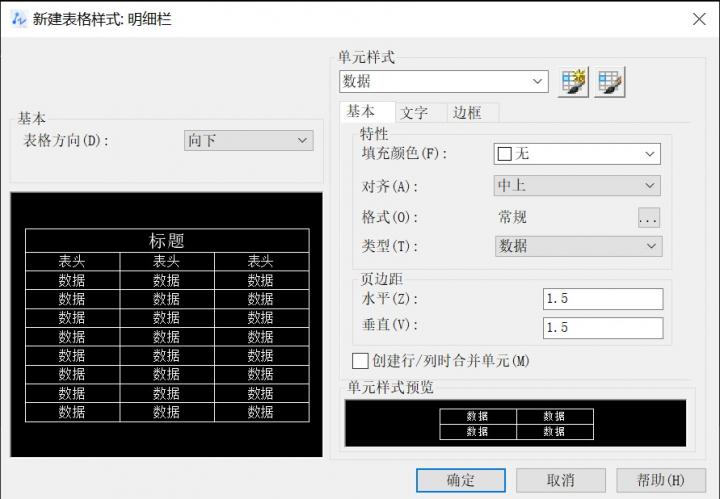This screenshot has width=720, height=499.
Task: Close the 新建表格样式 dialog window
Action: coord(699,19)
